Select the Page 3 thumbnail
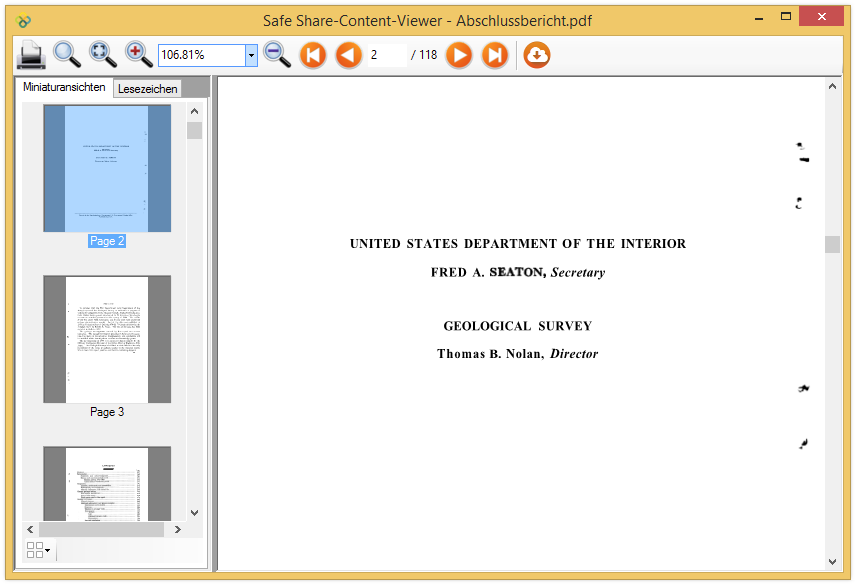This screenshot has width=855, height=585. tap(107, 339)
